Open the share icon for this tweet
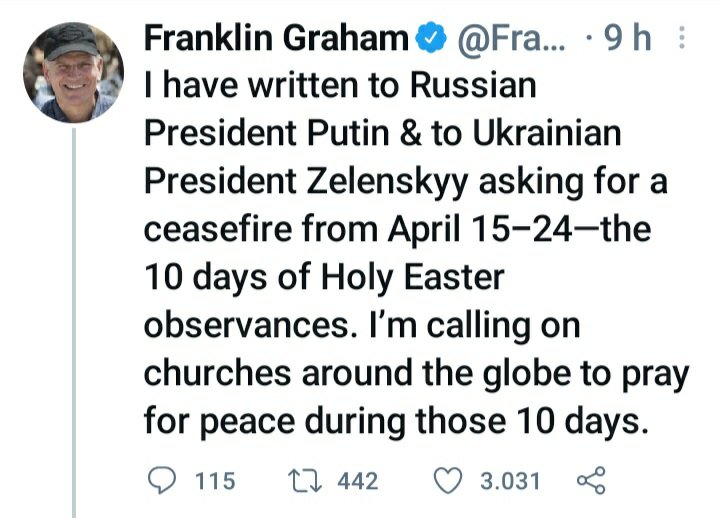This screenshot has height=518, width=720. 593,481
